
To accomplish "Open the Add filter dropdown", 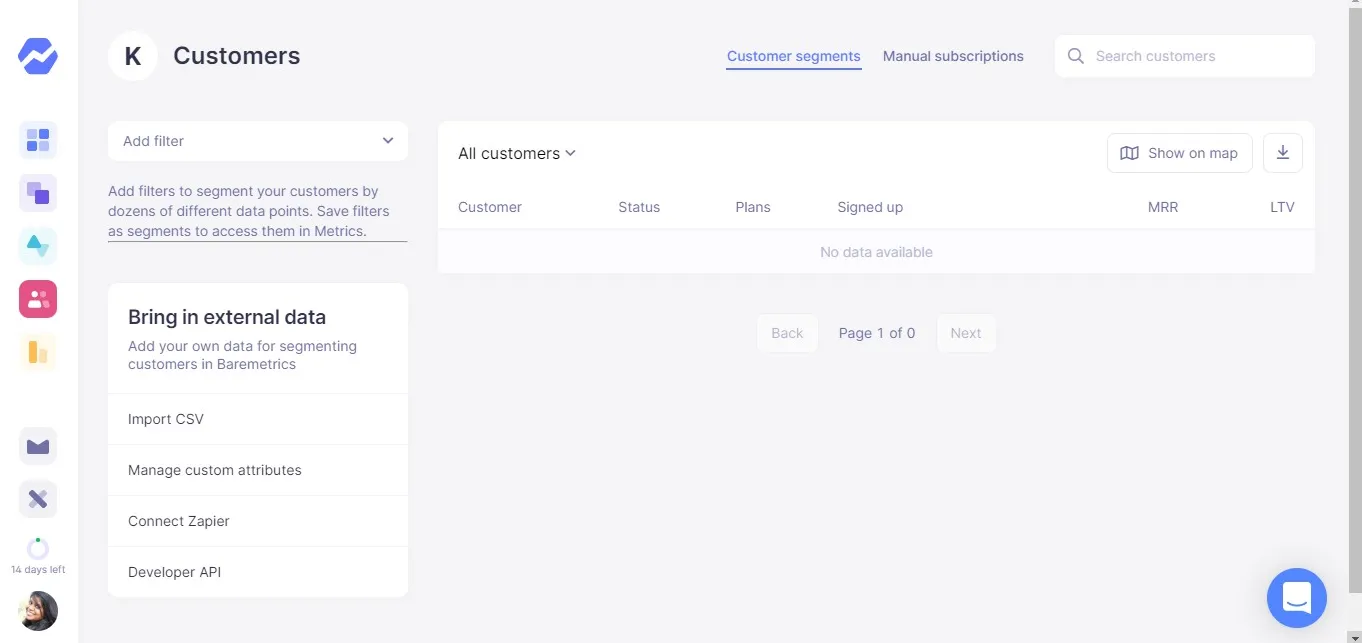I will pyautogui.click(x=258, y=141).
